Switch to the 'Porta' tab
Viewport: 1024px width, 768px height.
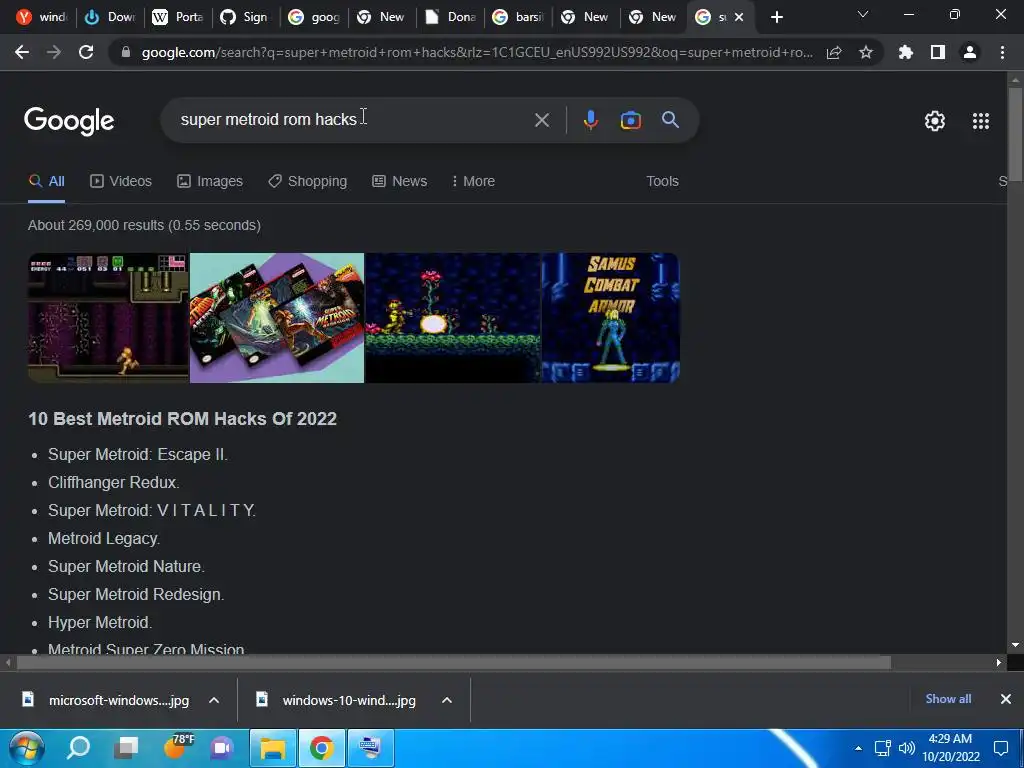tap(178, 17)
